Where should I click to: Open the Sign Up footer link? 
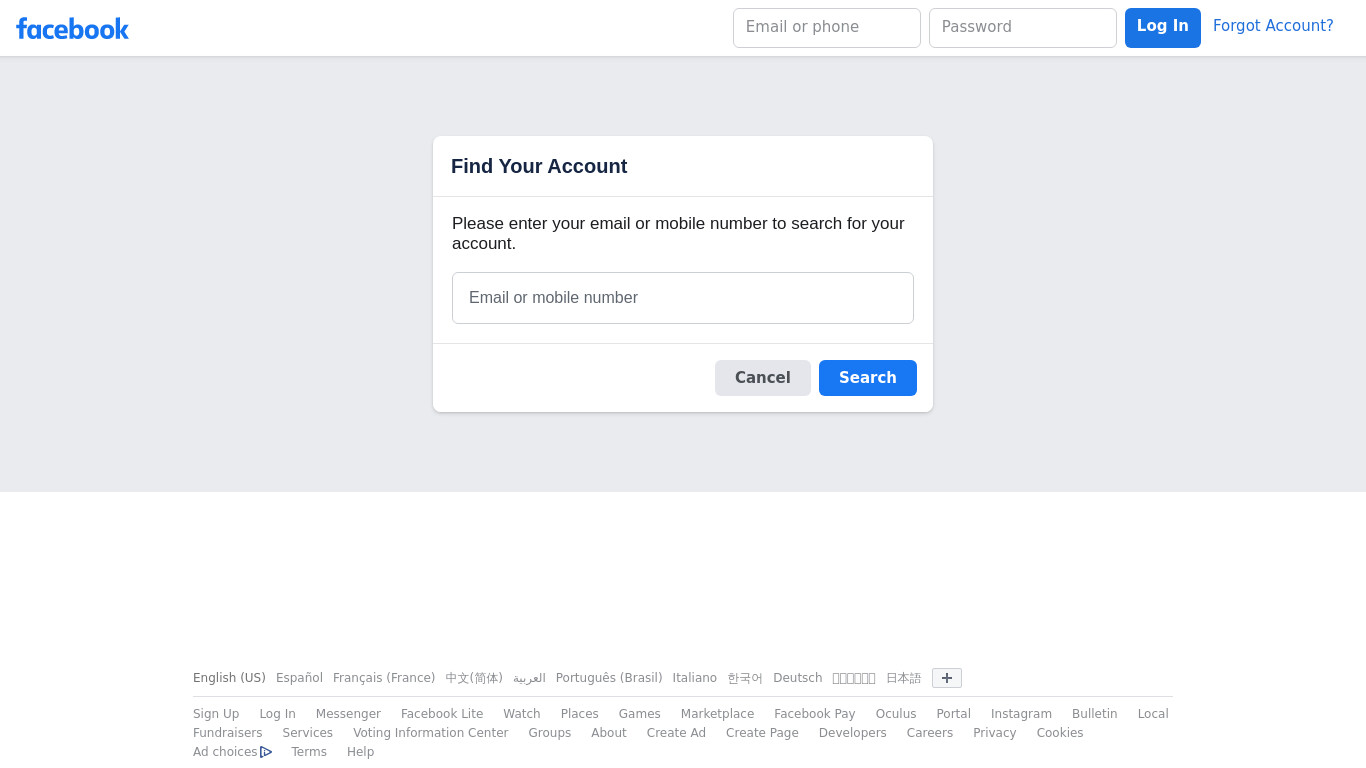coord(216,714)
